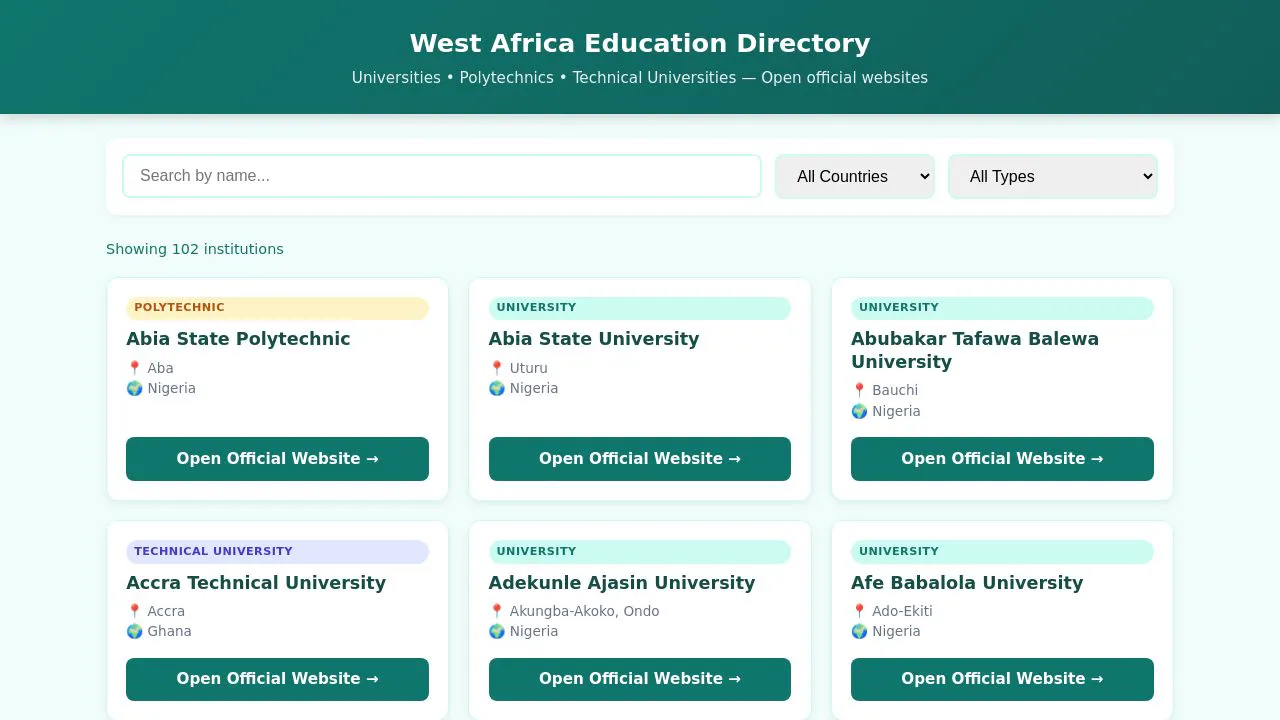Click the pin icon next to Aba
The height and width of the screenshot is (720, 1280).
[x=134, y=368]
